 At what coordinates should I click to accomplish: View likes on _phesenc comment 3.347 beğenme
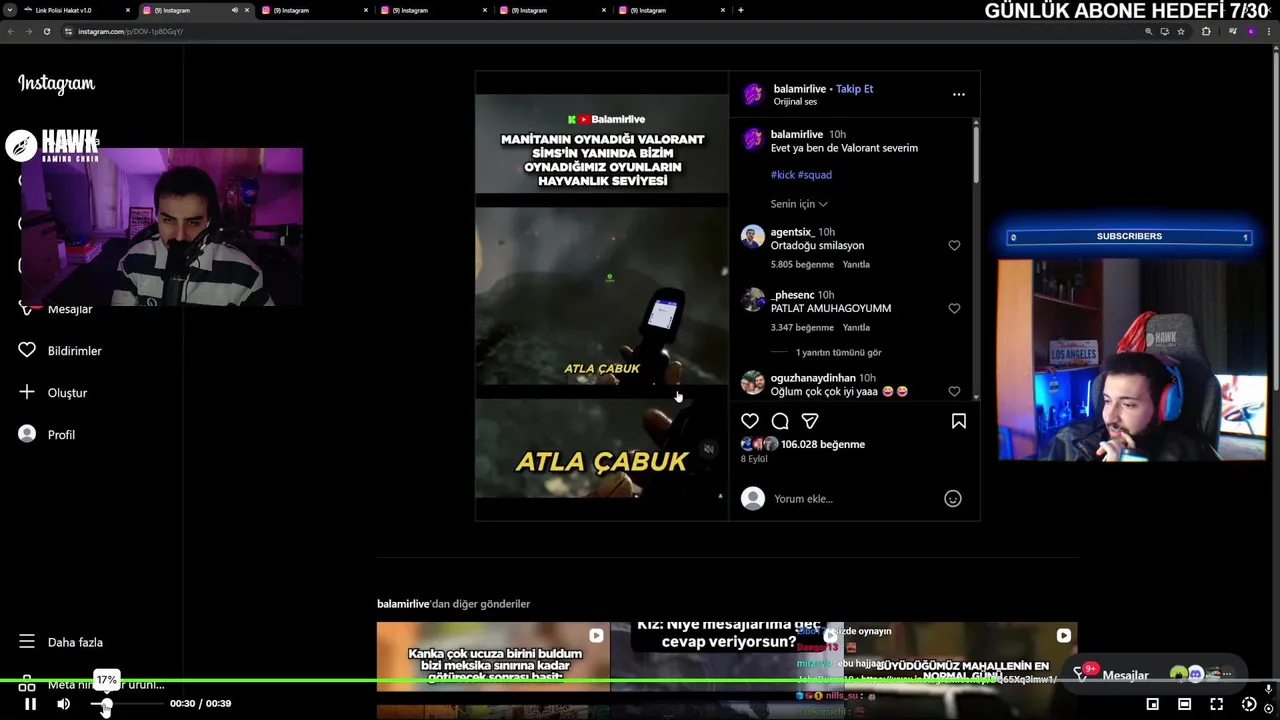click(x=802, y=328)
